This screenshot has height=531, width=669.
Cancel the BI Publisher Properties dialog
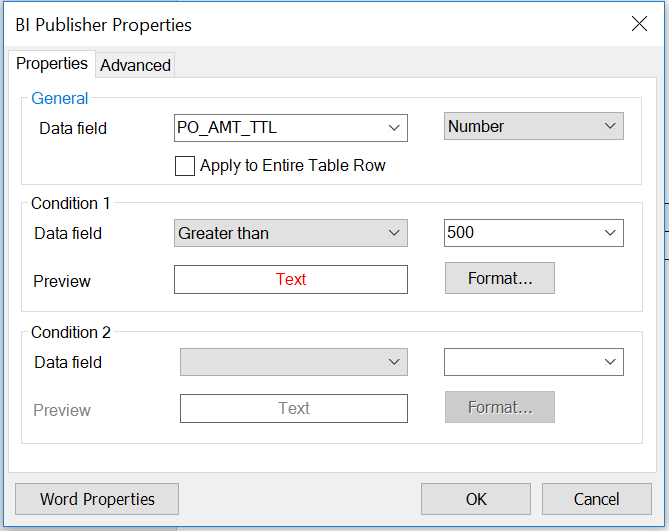pos(596,499)
